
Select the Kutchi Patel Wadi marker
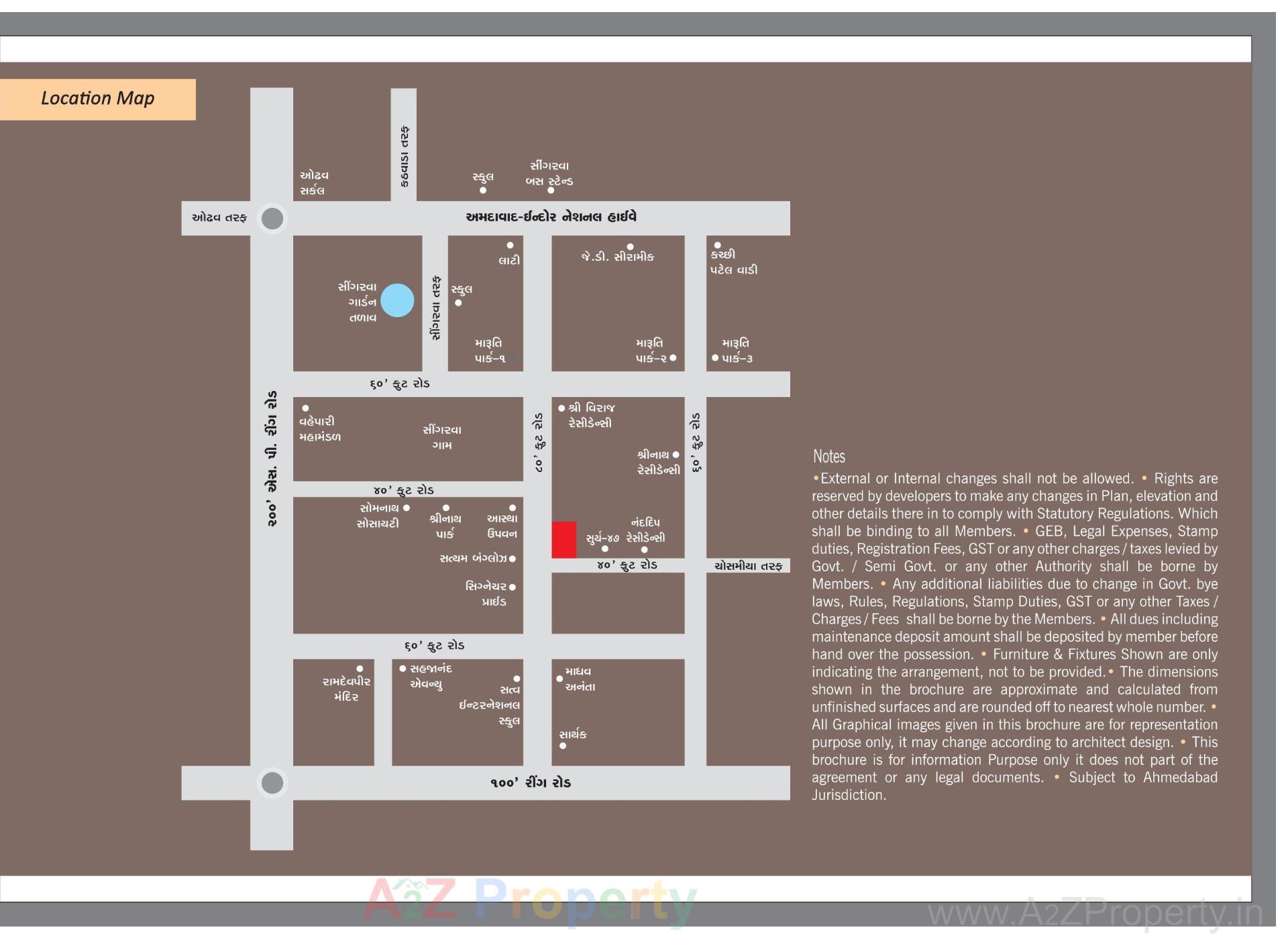pos(716,246)
